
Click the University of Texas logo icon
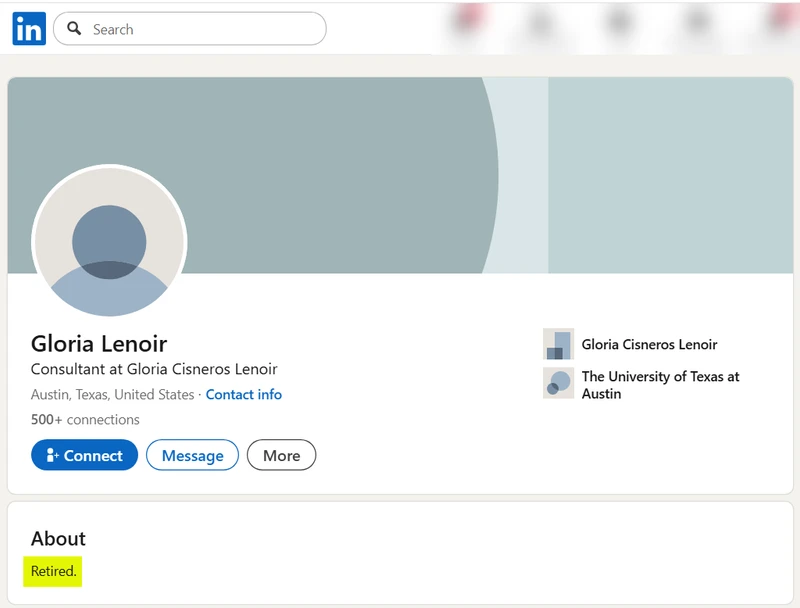(558, 383)
